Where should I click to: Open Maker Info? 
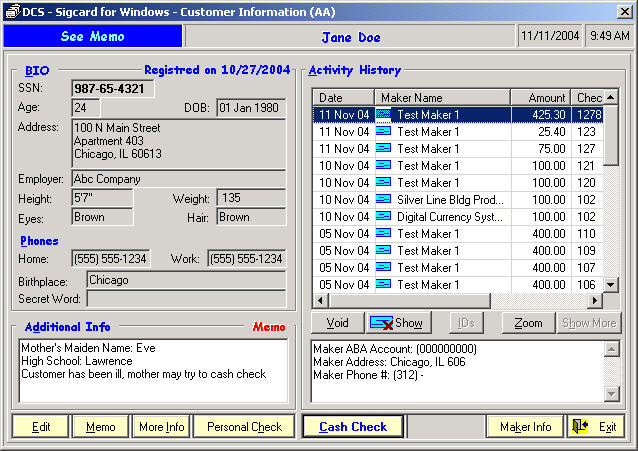pyautogui.click(x=525, y=427)
